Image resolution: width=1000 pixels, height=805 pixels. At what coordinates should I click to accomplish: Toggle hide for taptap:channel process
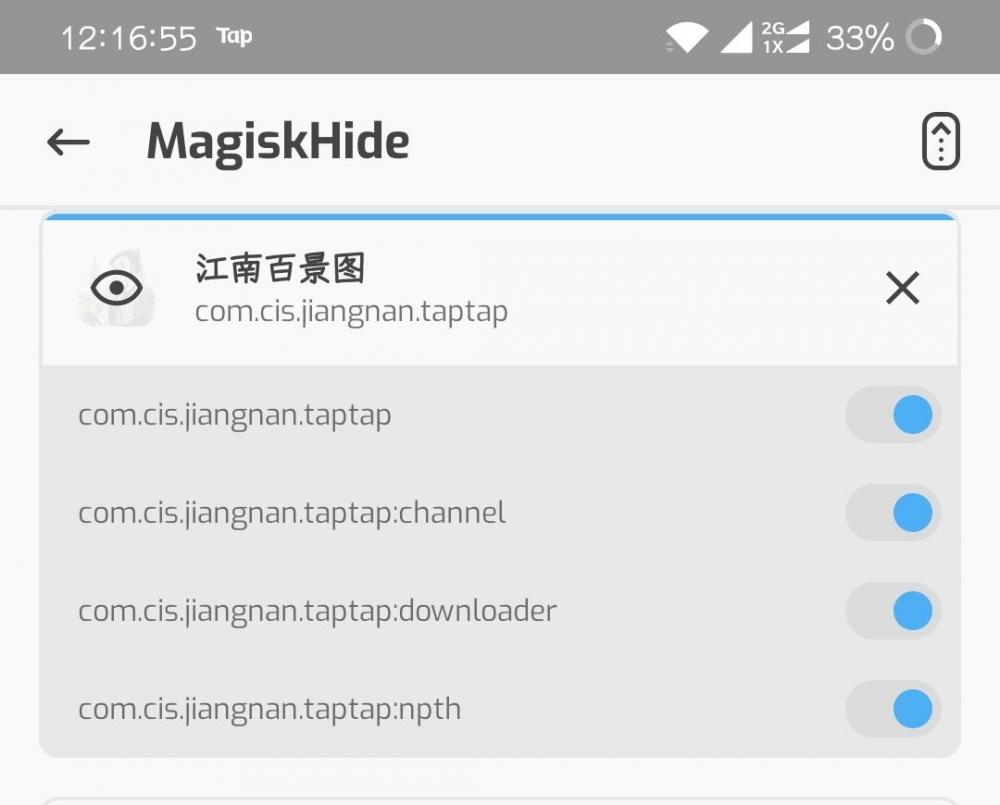[x=893, y=513]
